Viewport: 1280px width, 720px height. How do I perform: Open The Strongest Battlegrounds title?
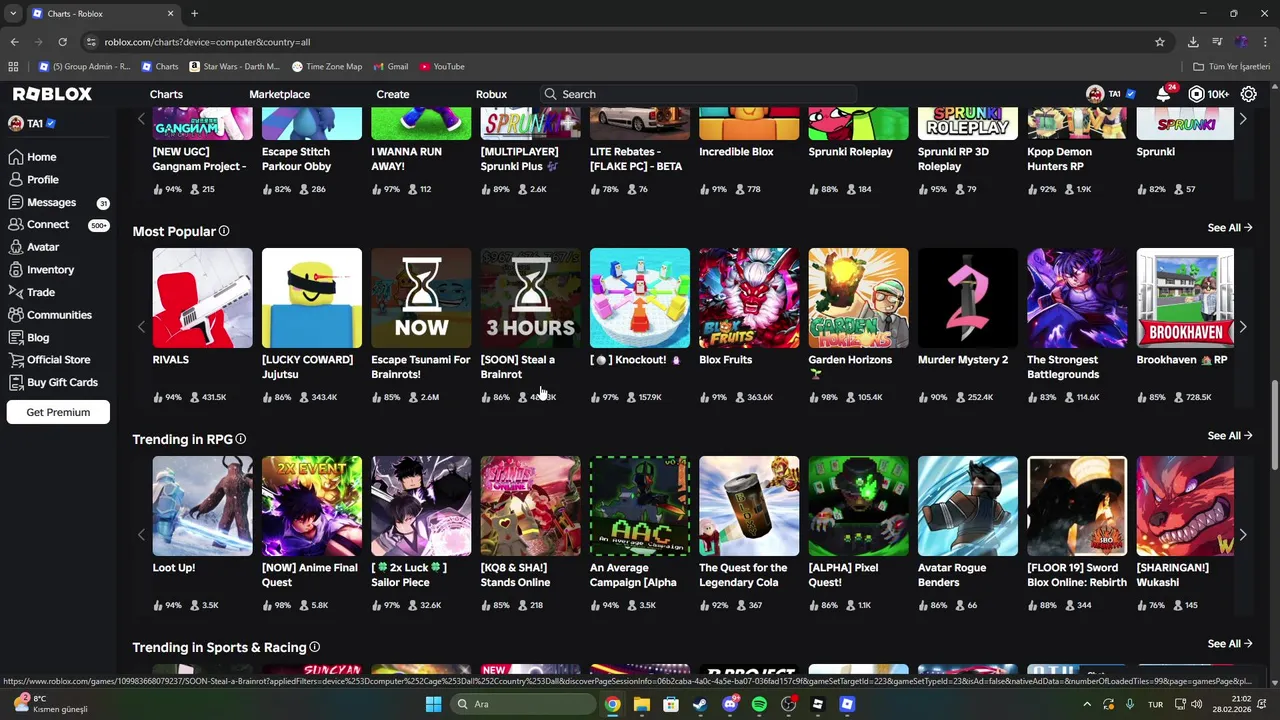coord(1063,367)
